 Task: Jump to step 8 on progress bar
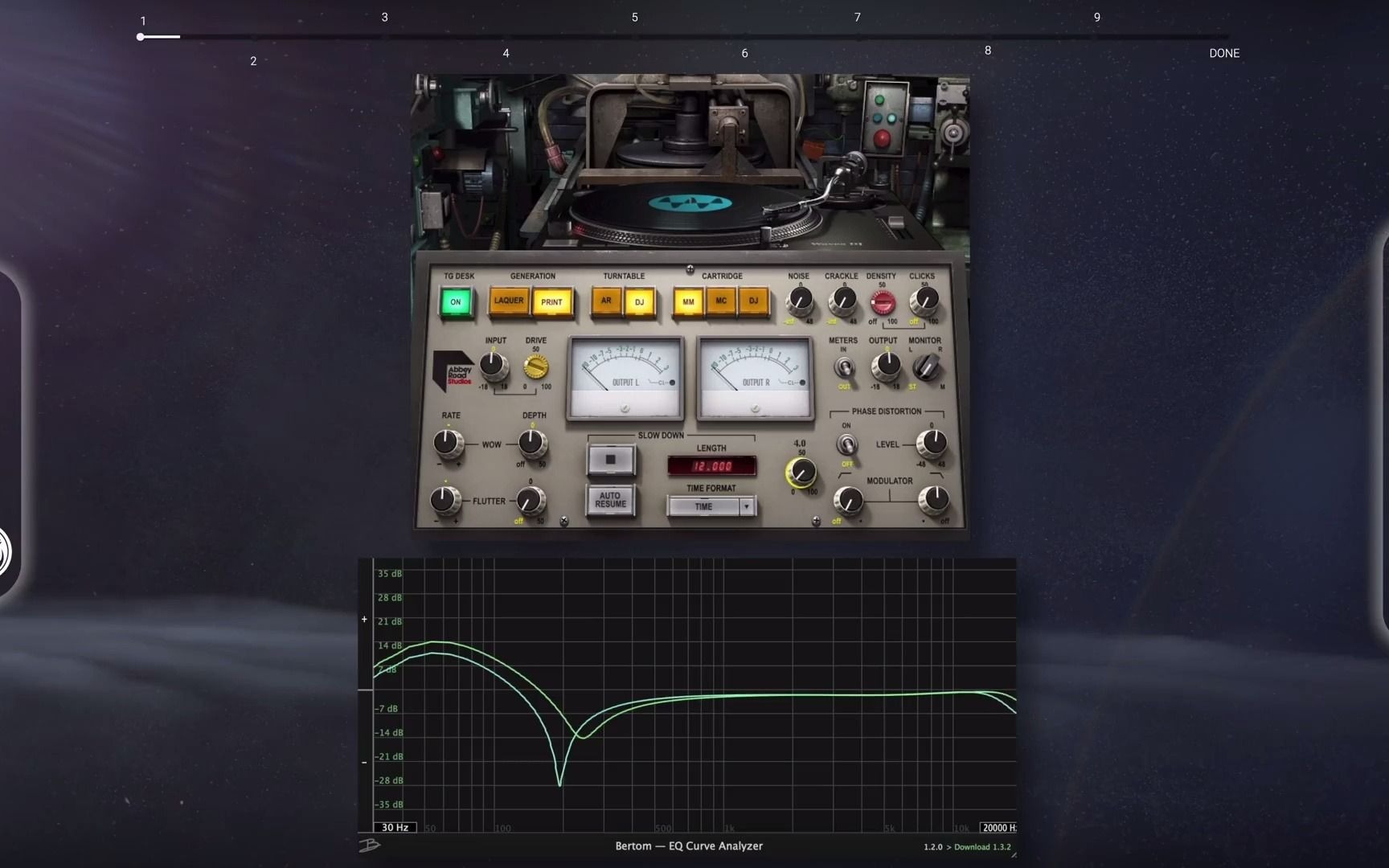point(988,51)
